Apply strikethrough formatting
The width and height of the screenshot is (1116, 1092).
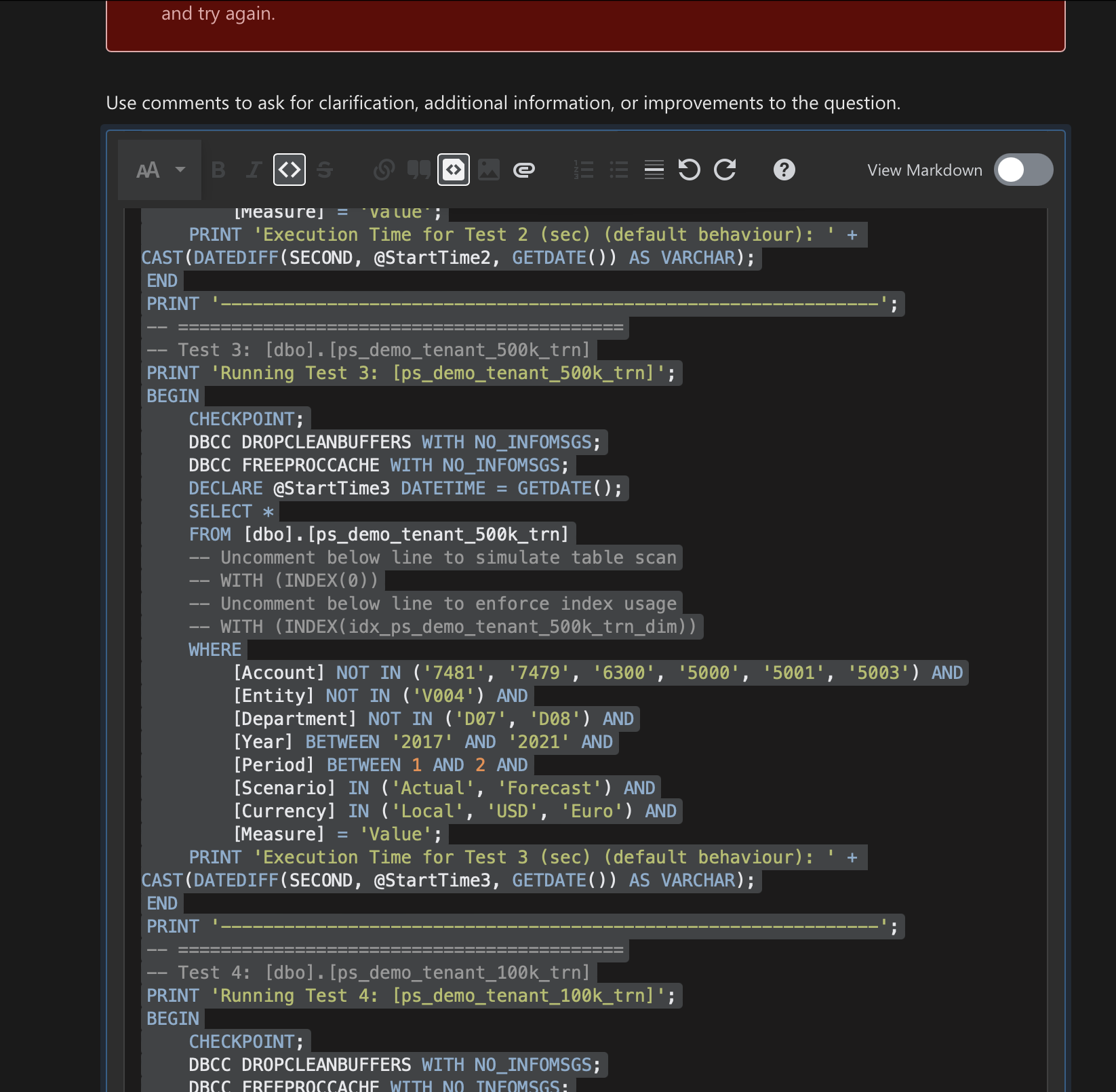(x=325, y=170)
